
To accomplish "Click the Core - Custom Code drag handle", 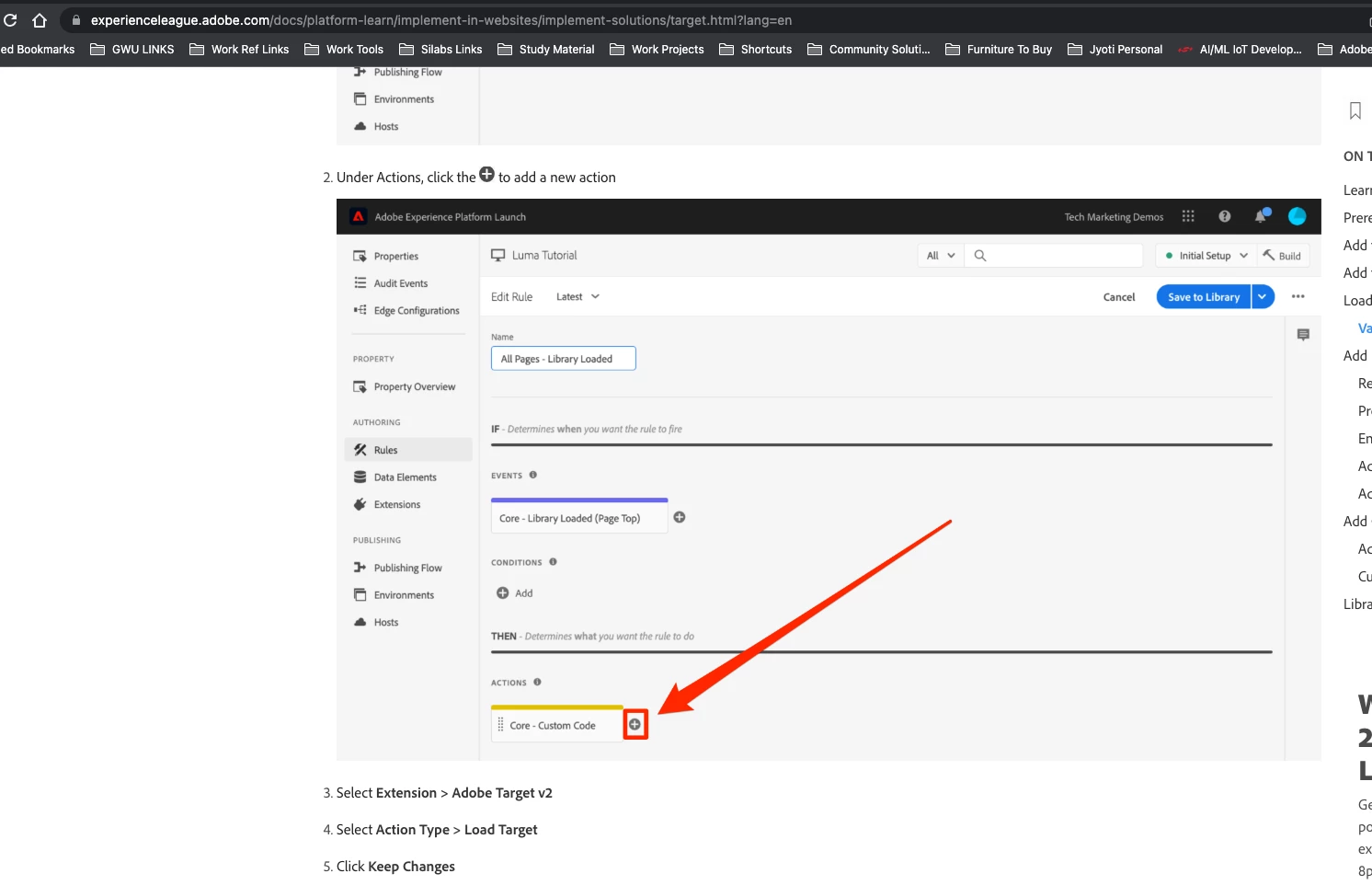I will click(x=500, y=725).
